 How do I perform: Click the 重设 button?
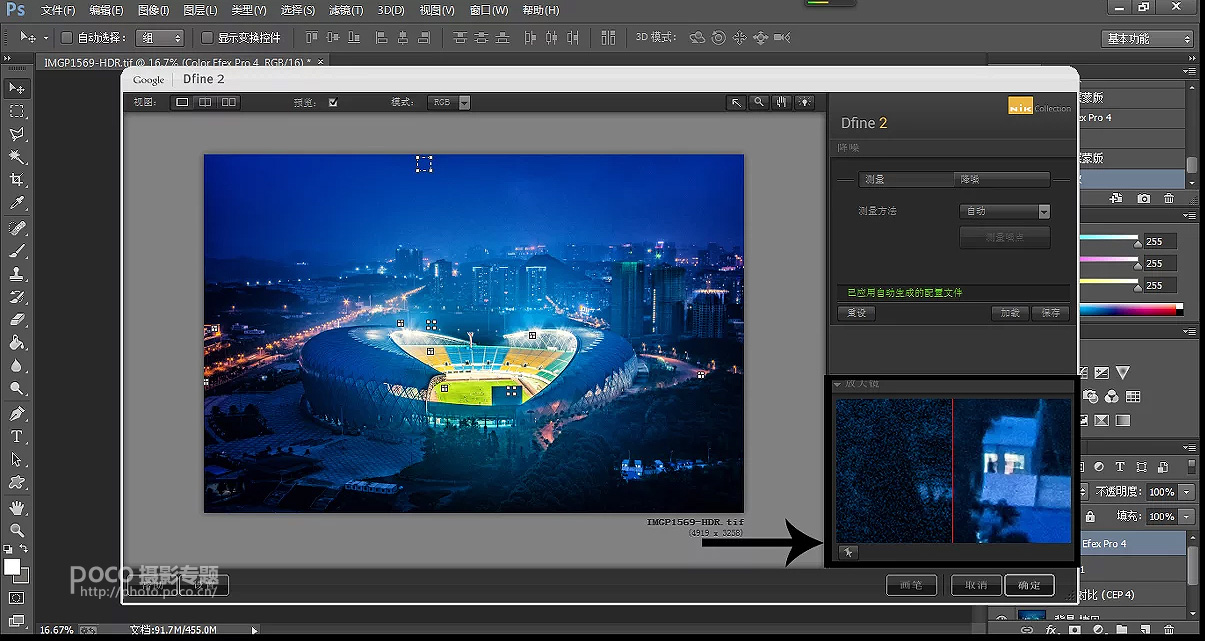pyautogui.click(x=856, y=313)
